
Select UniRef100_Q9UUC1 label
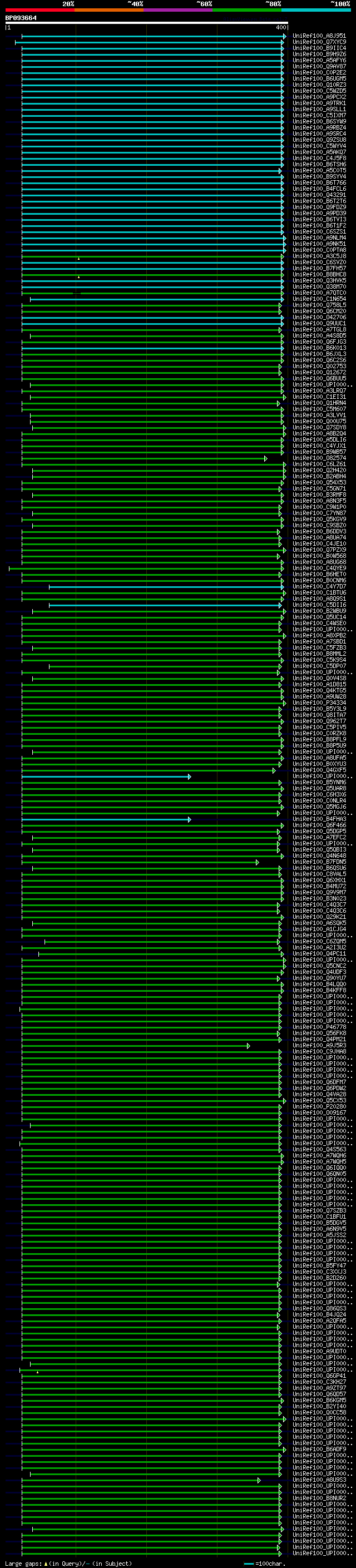click(x=319, y=323)
